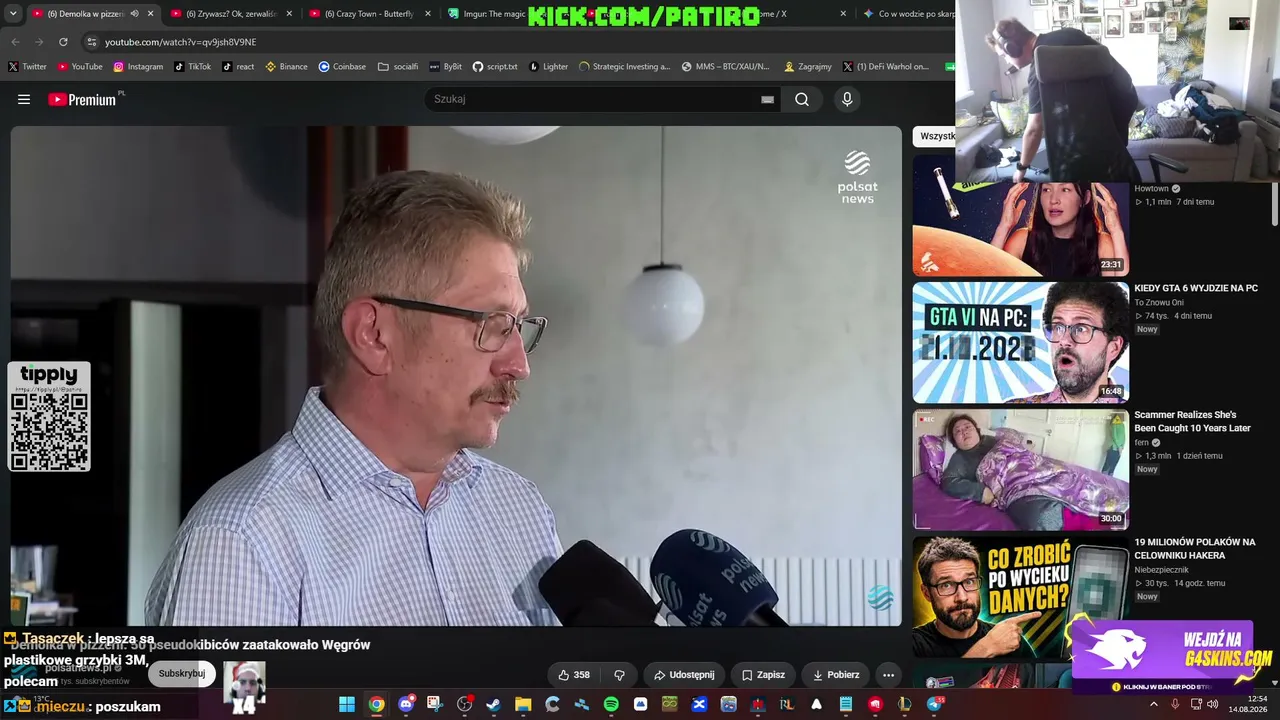Click the Pobierz download button
This screenshot has height=720, width=1280.
[x=836, y=675]
